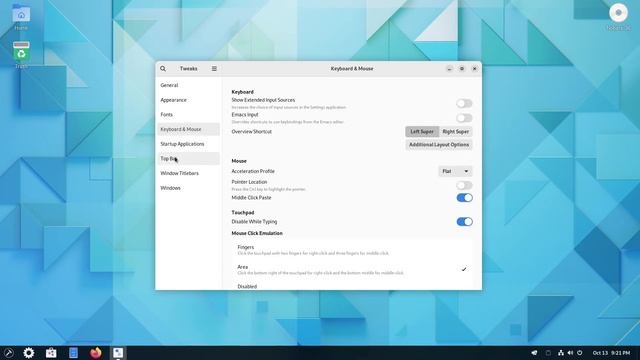Open Additional Layout Options
640x360 pixels.
pyautogui.click(x=439, y=145)
